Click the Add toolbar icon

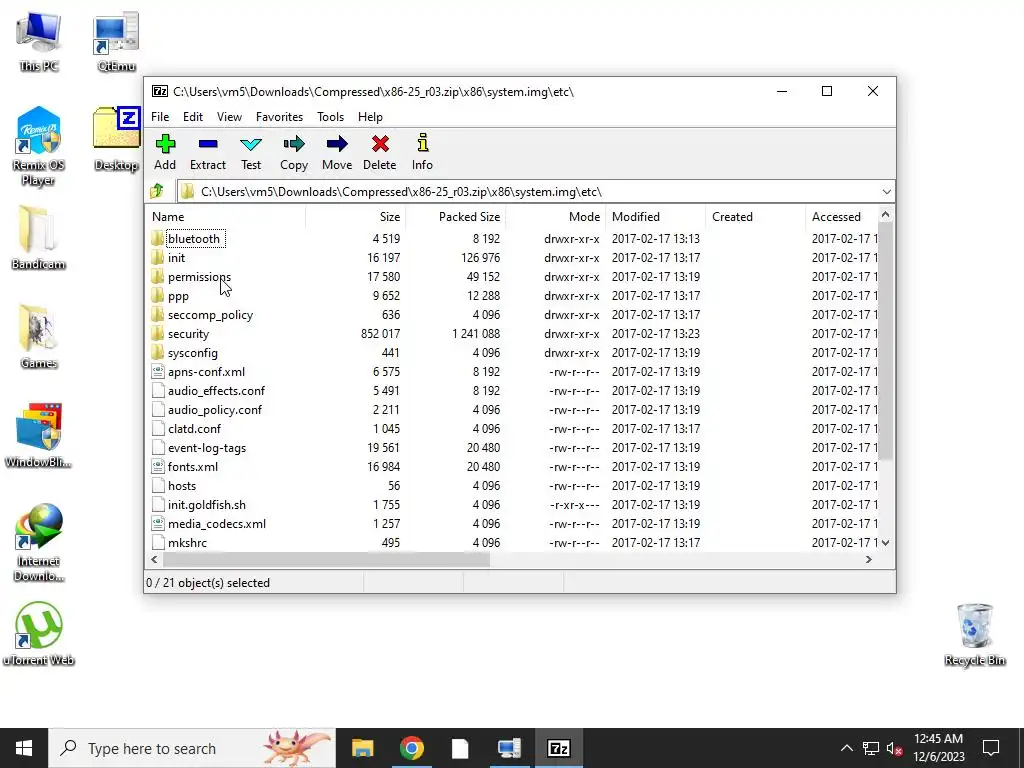tap(165, 152)
